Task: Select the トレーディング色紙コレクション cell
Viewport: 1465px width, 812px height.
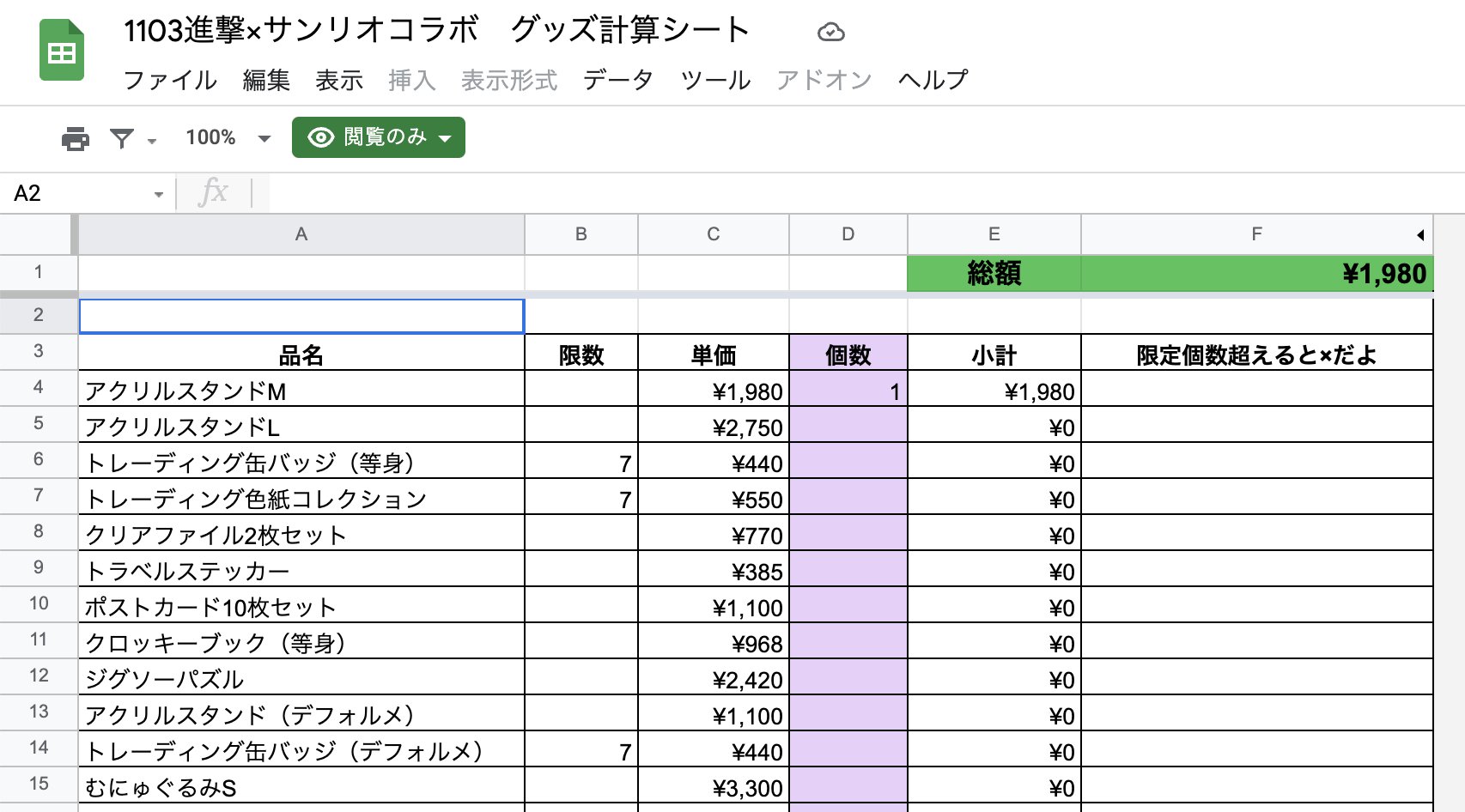Action: pos(301,497)
